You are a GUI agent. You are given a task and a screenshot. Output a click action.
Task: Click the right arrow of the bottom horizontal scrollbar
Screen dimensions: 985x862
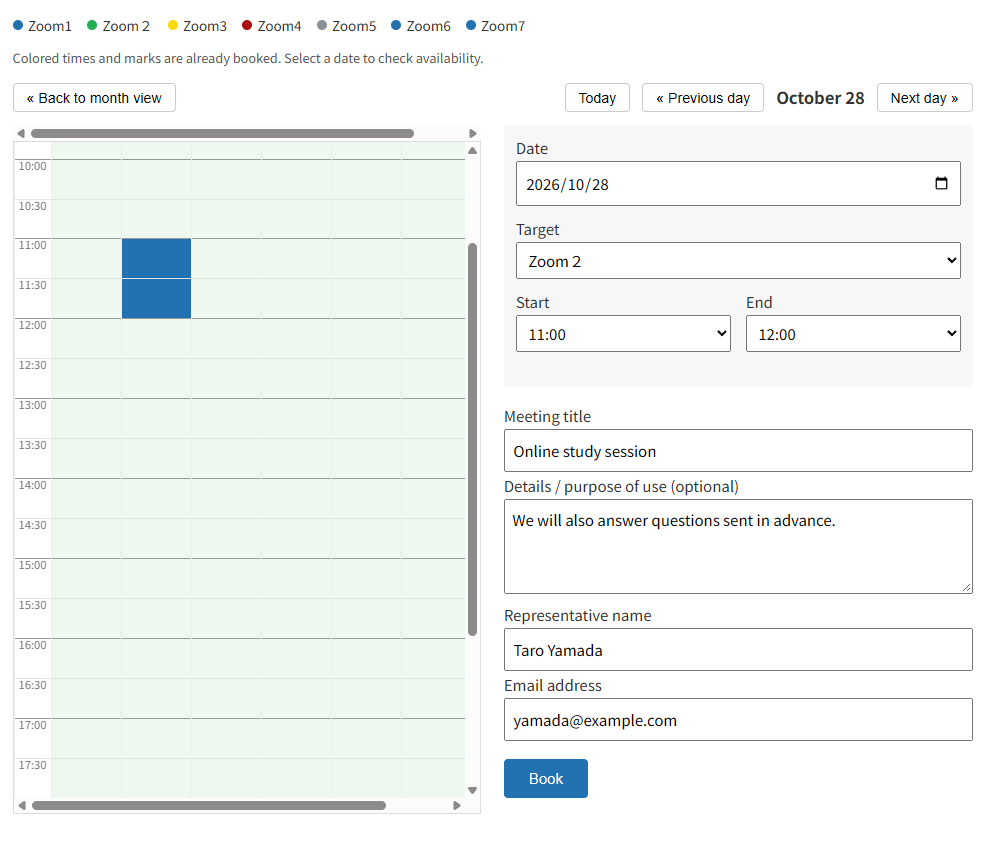click(457, 805)
